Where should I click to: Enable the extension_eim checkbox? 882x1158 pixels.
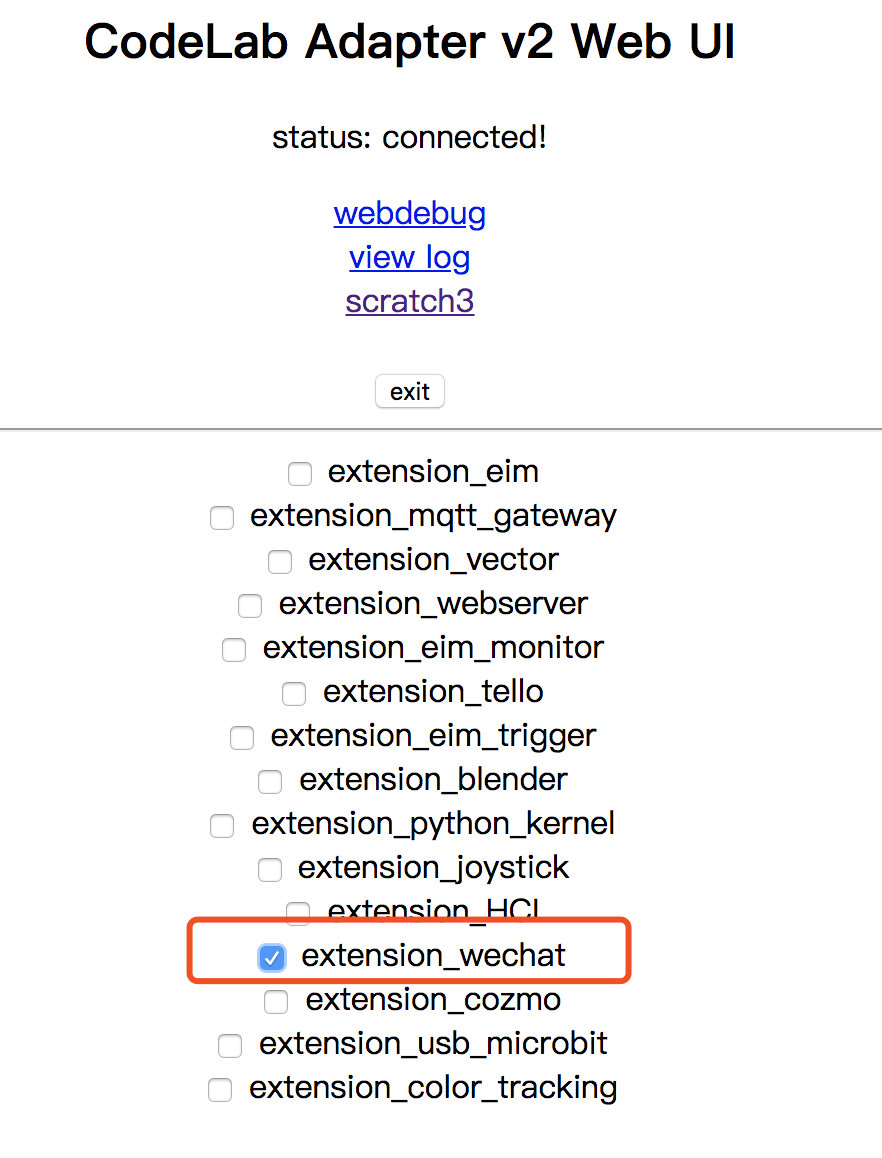point(299,473)
